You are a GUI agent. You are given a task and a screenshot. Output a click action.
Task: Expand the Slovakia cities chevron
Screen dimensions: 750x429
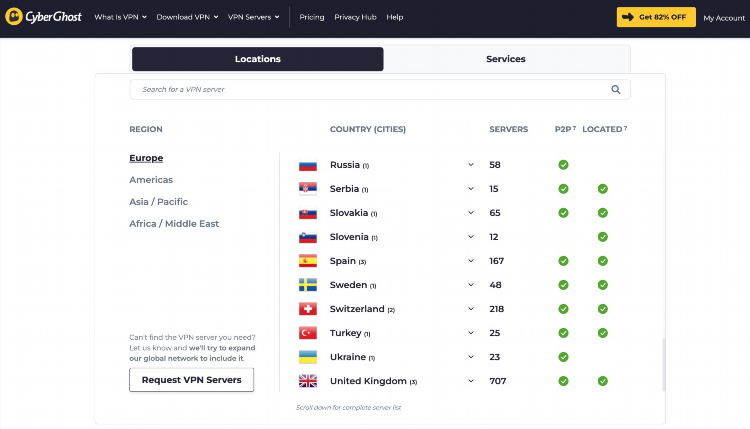471,213
